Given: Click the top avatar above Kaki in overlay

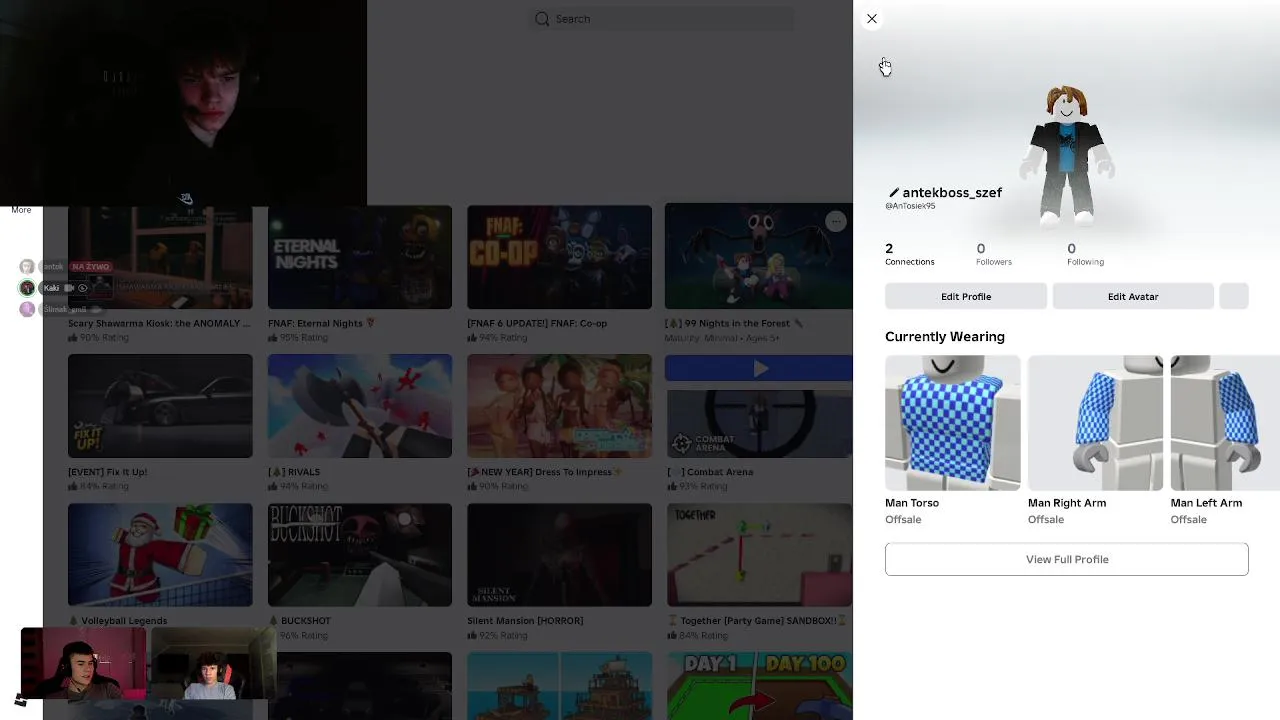Looking at the screenshot, I should tap(27, 267).
